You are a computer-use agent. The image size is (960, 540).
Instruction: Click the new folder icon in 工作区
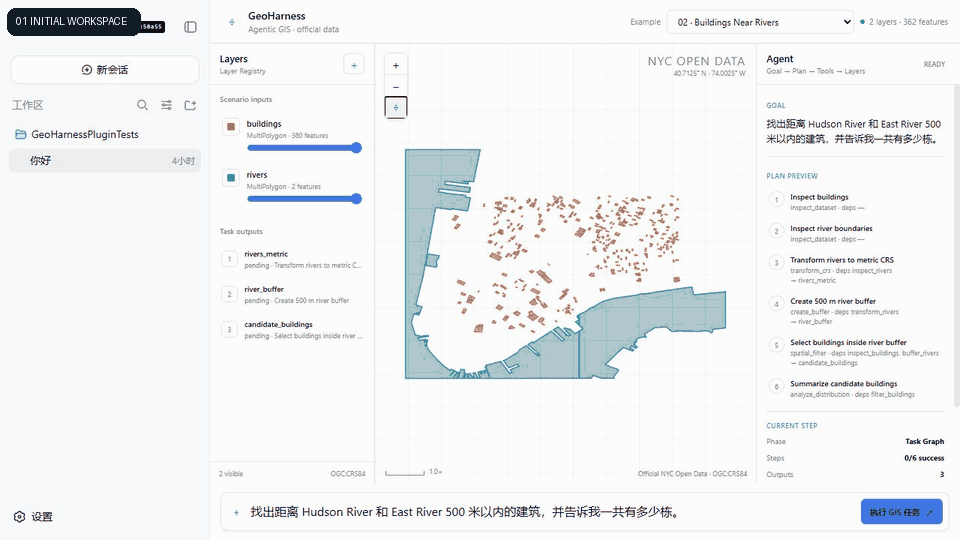pos(190,105)
